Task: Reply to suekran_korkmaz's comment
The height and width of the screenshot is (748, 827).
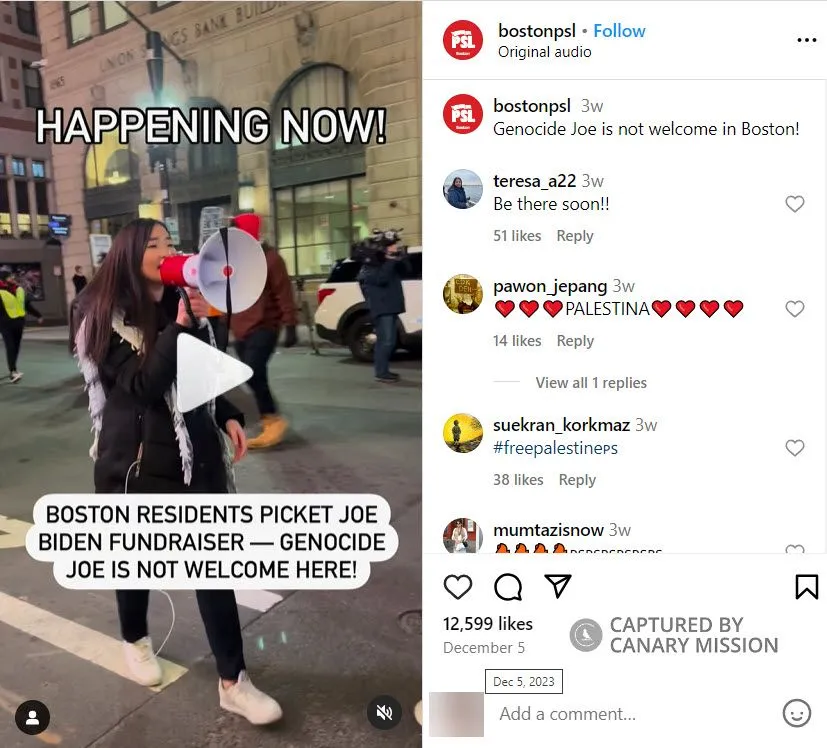Action: [577, 480]
